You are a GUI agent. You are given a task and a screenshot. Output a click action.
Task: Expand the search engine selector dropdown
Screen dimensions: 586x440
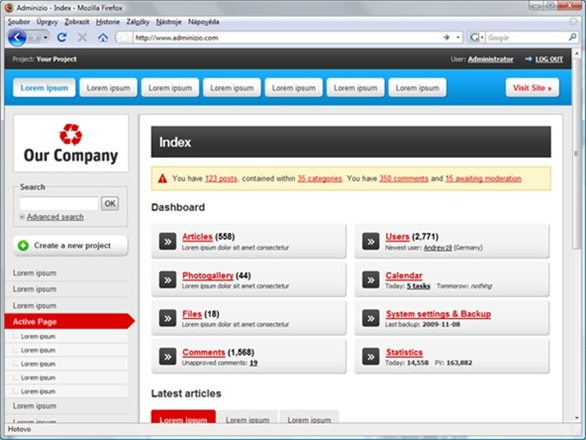482,37
